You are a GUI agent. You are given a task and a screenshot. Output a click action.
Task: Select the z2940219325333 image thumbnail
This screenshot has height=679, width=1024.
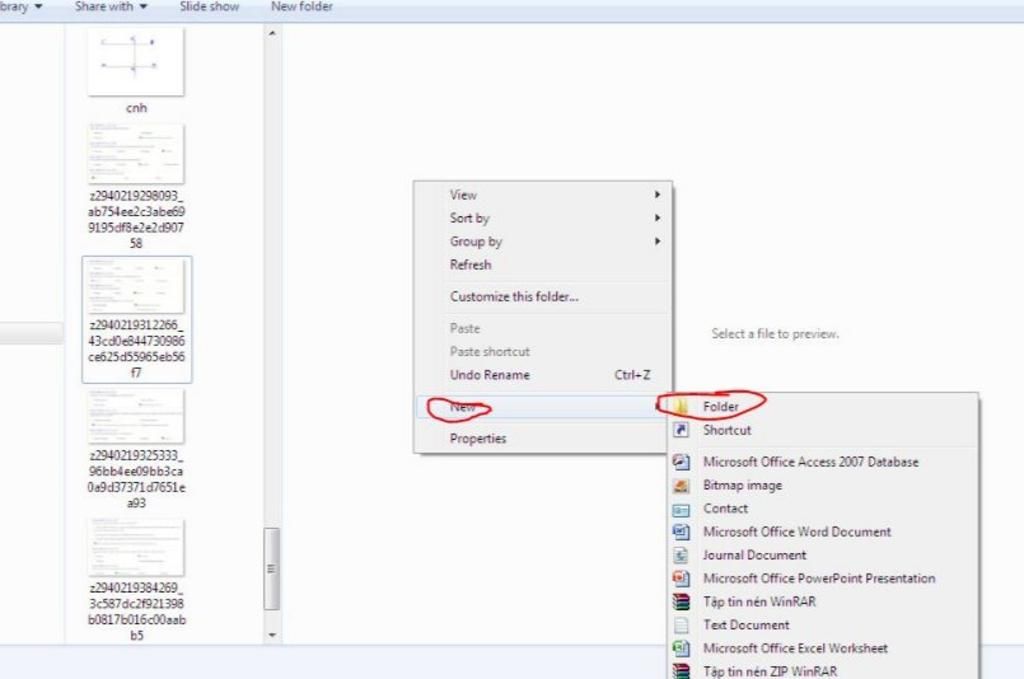point(136,417)
